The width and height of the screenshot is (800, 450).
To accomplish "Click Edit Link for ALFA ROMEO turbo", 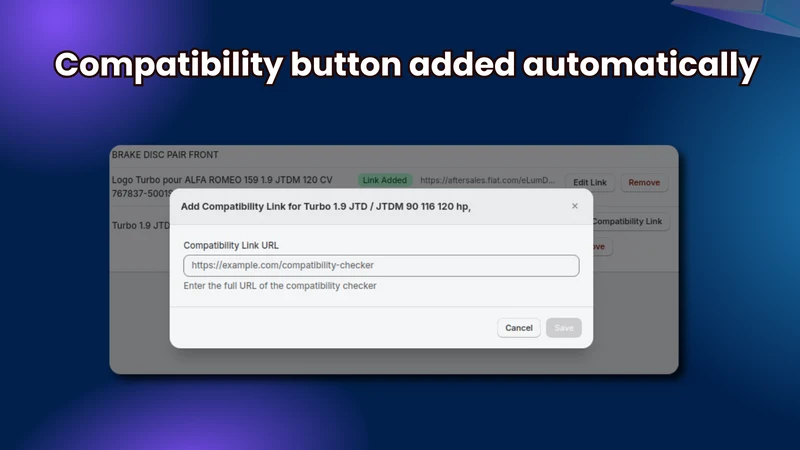I will [x=590, y=182].
